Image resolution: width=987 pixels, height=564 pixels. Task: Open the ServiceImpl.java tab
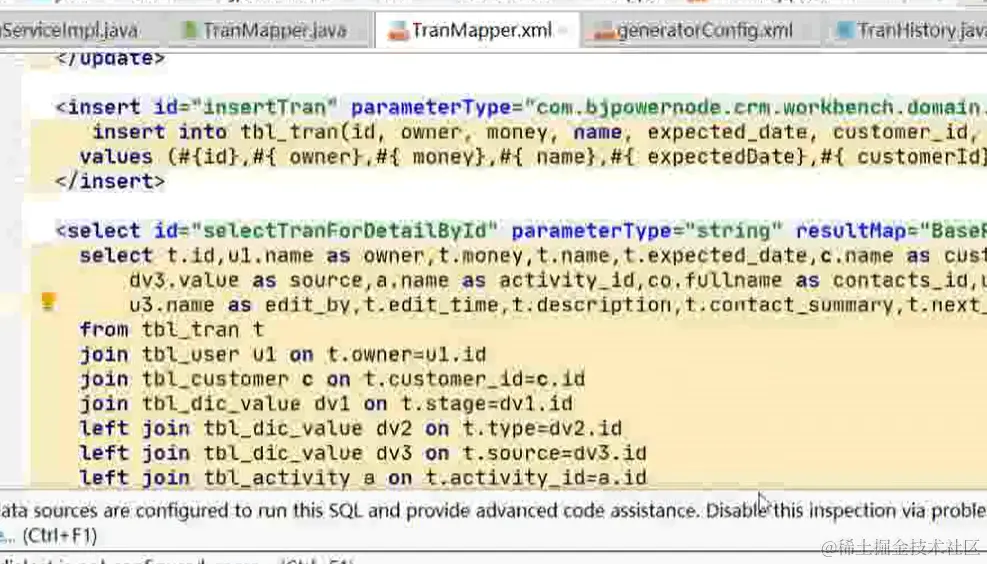69,30
